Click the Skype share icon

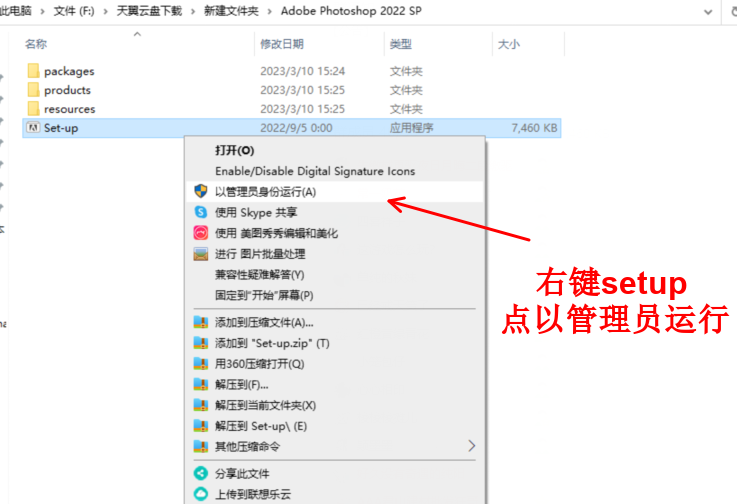tap(200, 212)
